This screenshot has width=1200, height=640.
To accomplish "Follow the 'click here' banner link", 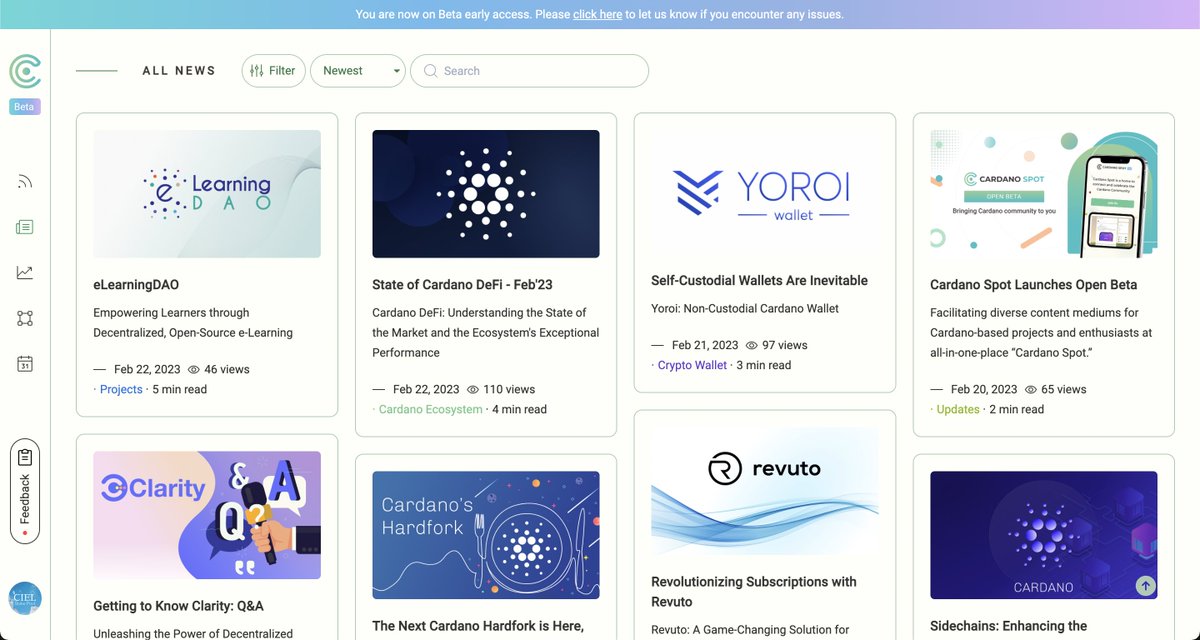I will click(x=597, y=15).
